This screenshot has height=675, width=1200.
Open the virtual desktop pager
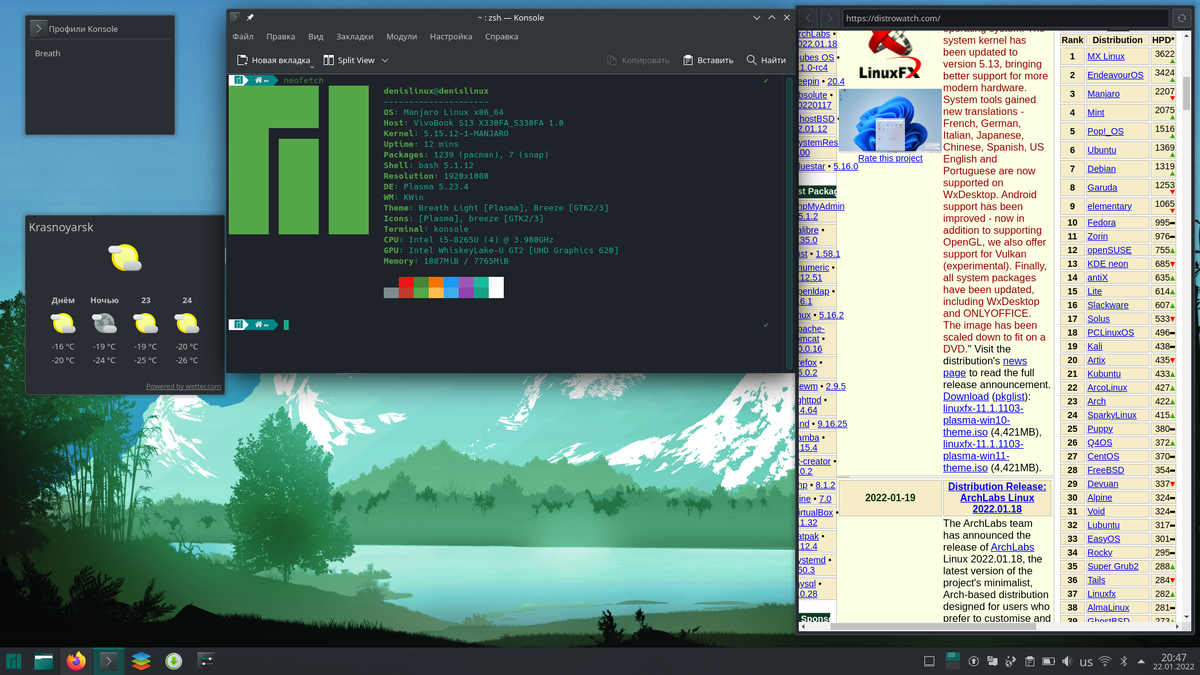click(x=952, y=661)
